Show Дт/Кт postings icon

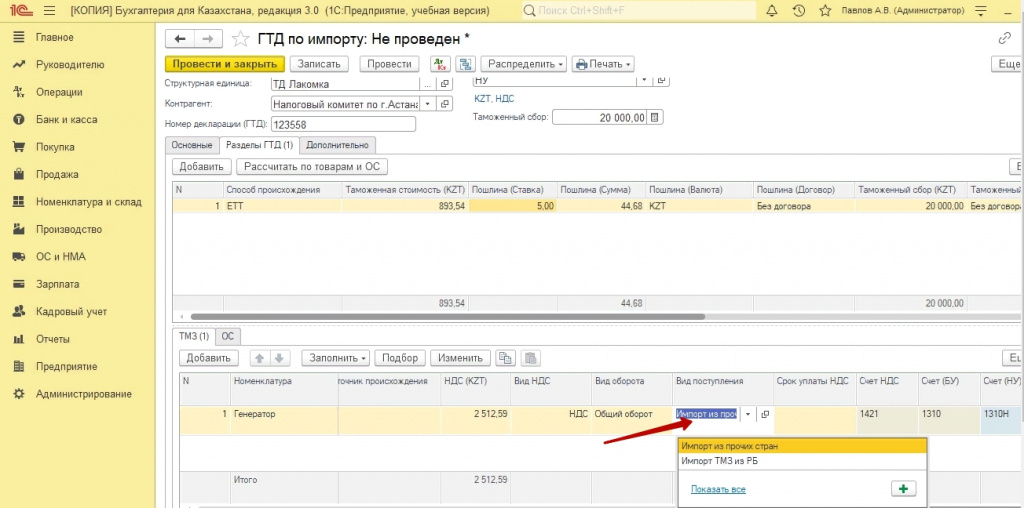(440, 64)
